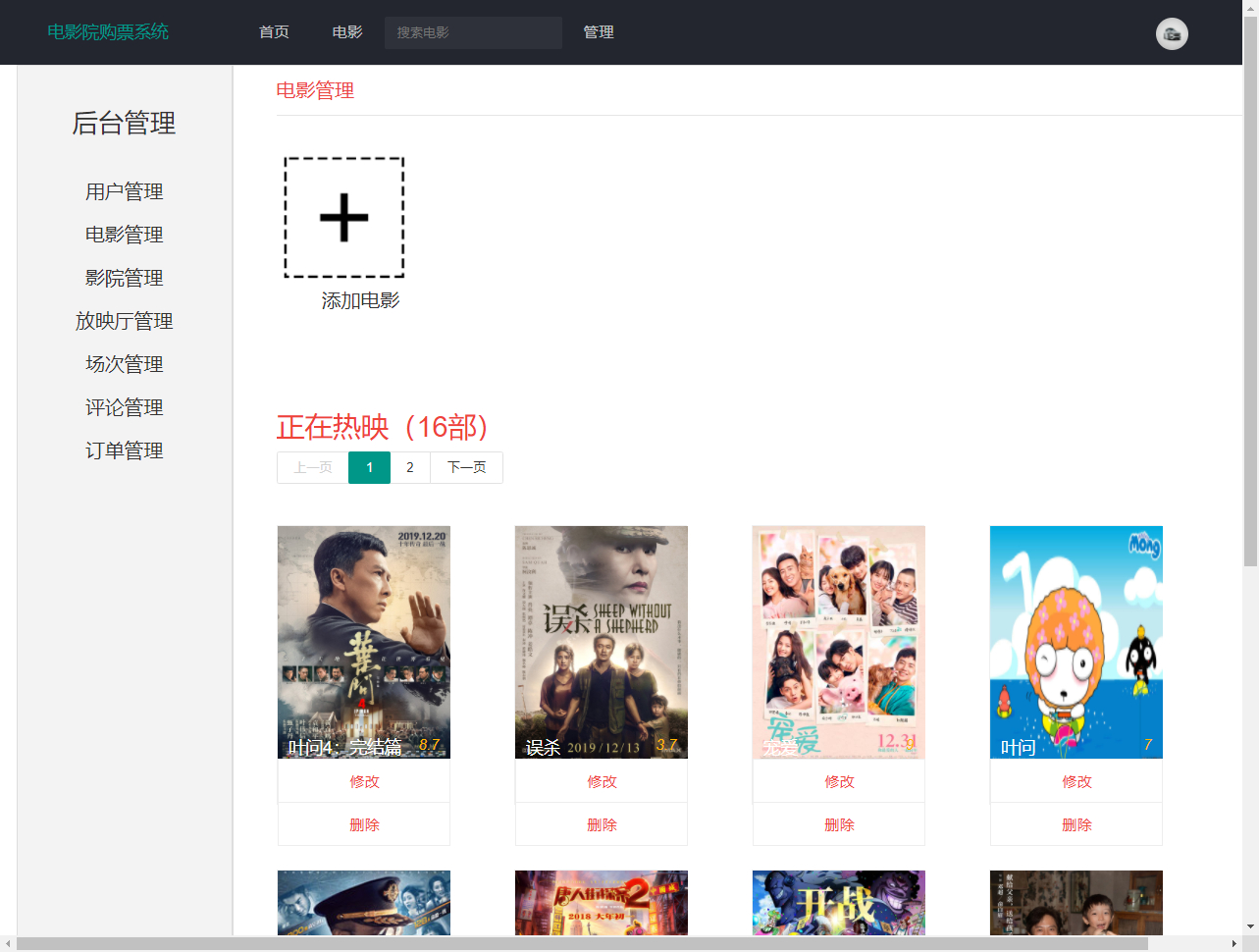Click 修改 under the 误杀 poster

click(601, 781)
